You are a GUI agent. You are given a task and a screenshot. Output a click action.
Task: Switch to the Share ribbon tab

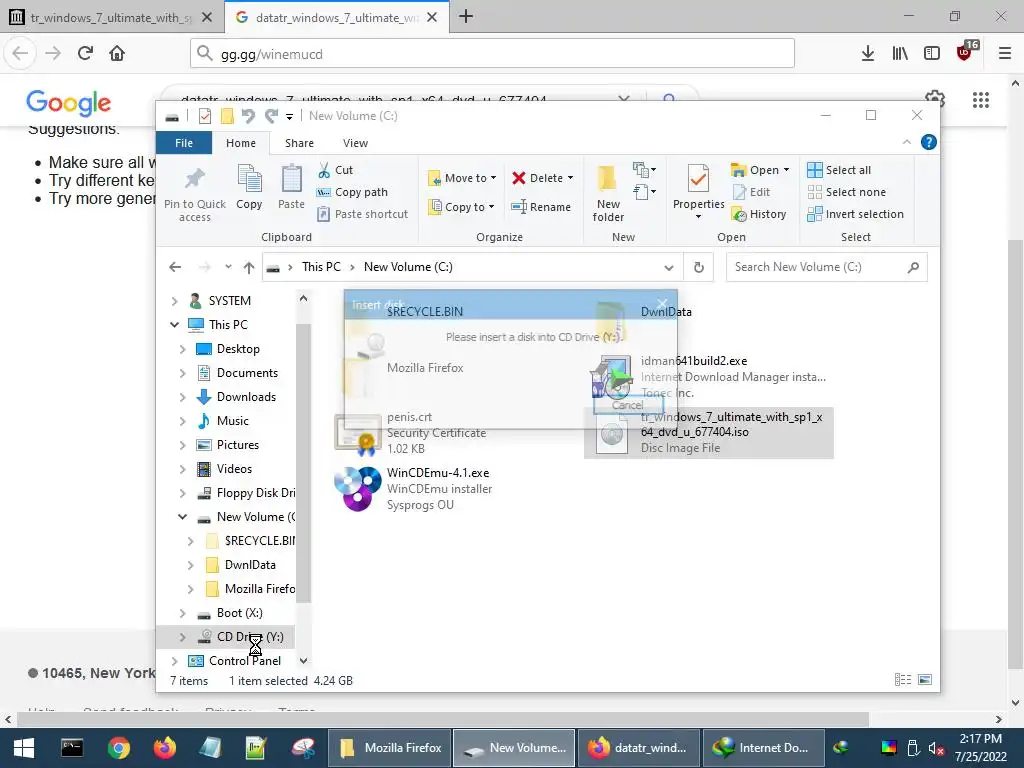[x=299, y=143]
